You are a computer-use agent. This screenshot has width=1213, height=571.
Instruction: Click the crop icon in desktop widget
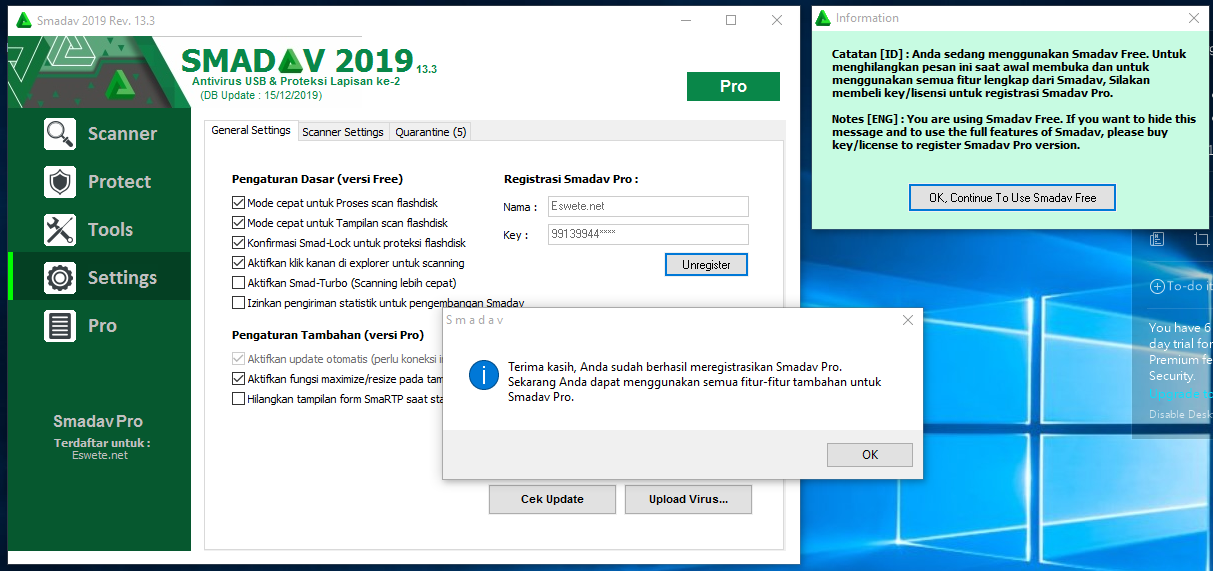(1202, 239)
